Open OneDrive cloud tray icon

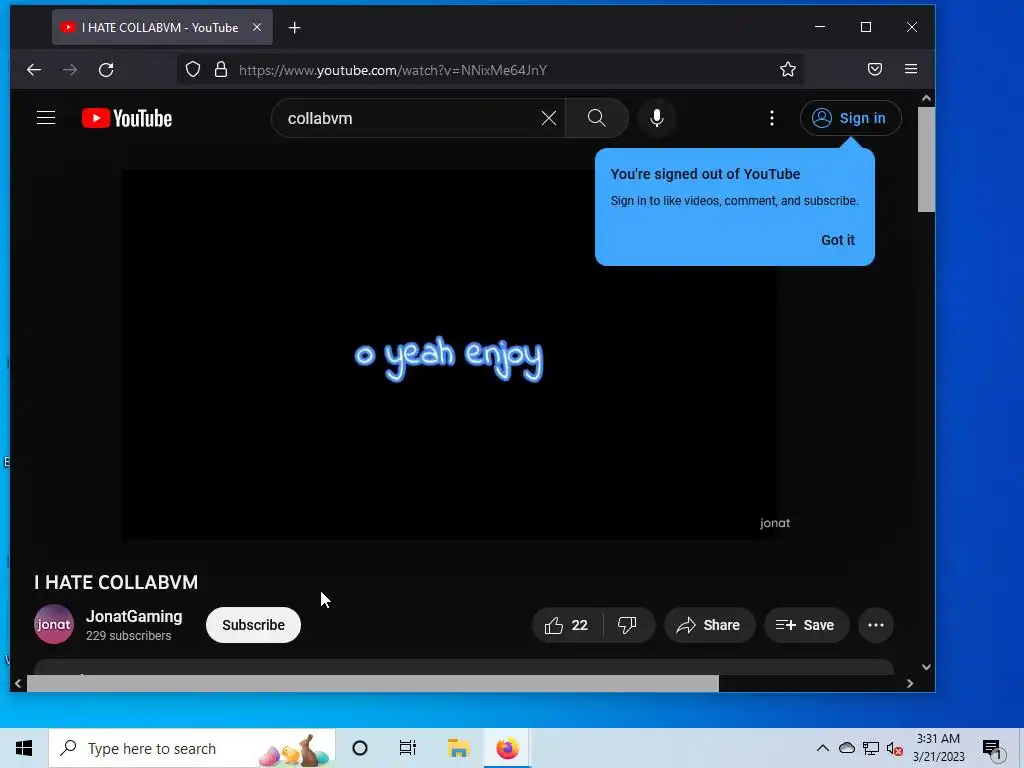(x=846, y=748)
